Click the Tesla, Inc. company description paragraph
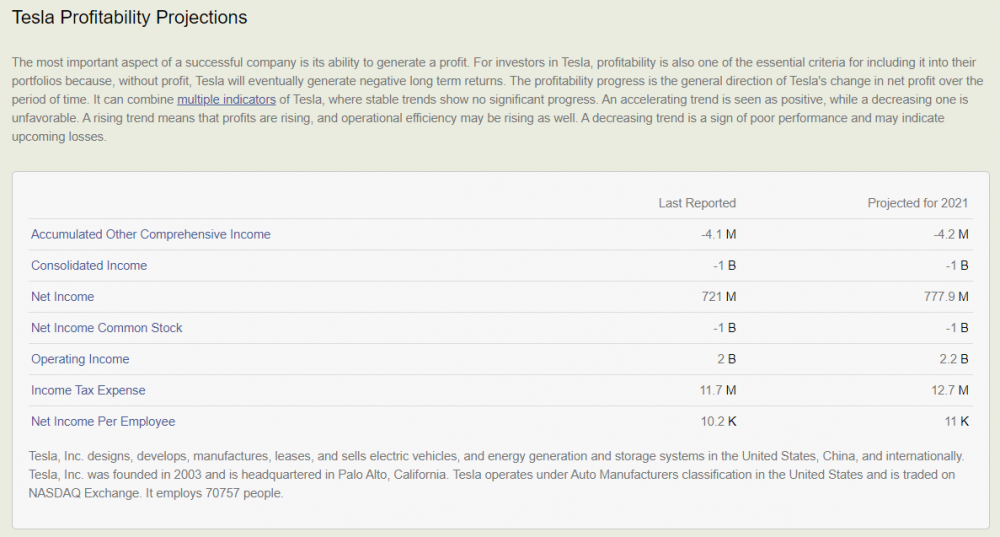The image size is (1000, 537). pos(497,474)
